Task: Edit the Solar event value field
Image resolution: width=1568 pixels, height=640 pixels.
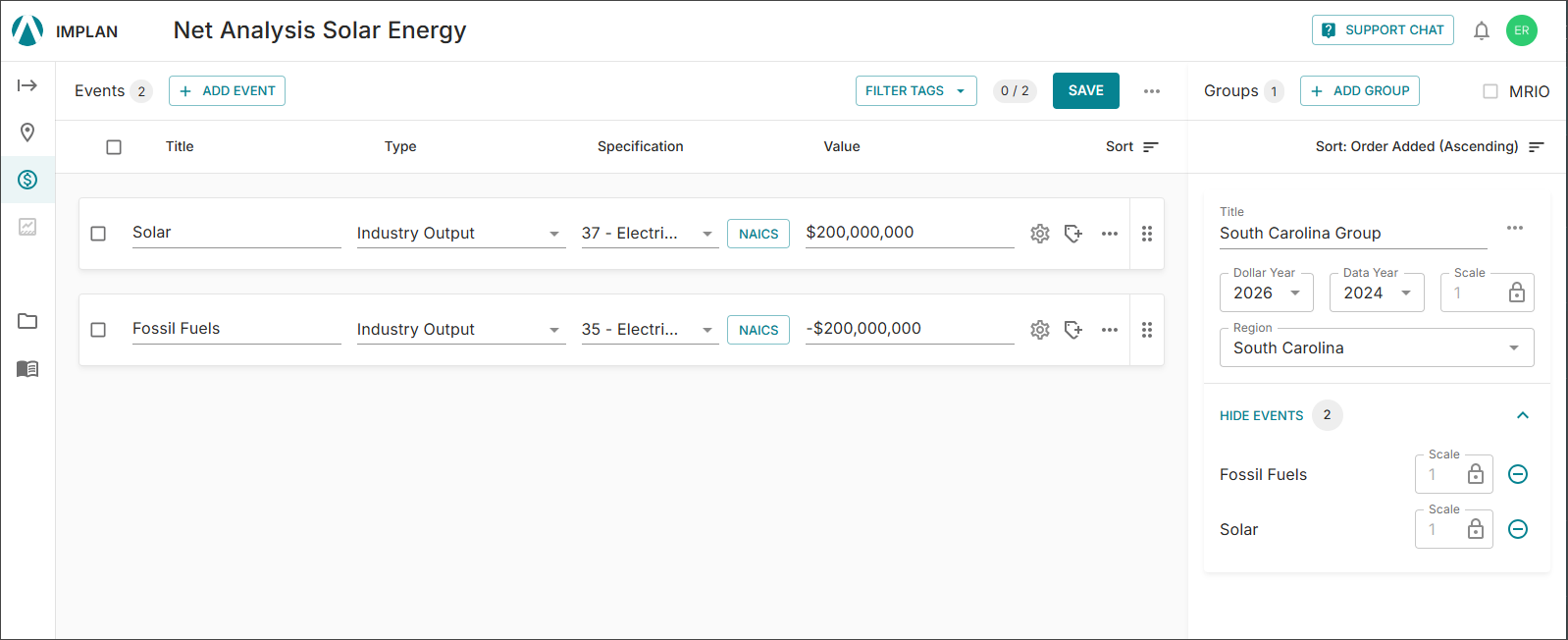Action: pyautogui.click(x=910, y=233)
